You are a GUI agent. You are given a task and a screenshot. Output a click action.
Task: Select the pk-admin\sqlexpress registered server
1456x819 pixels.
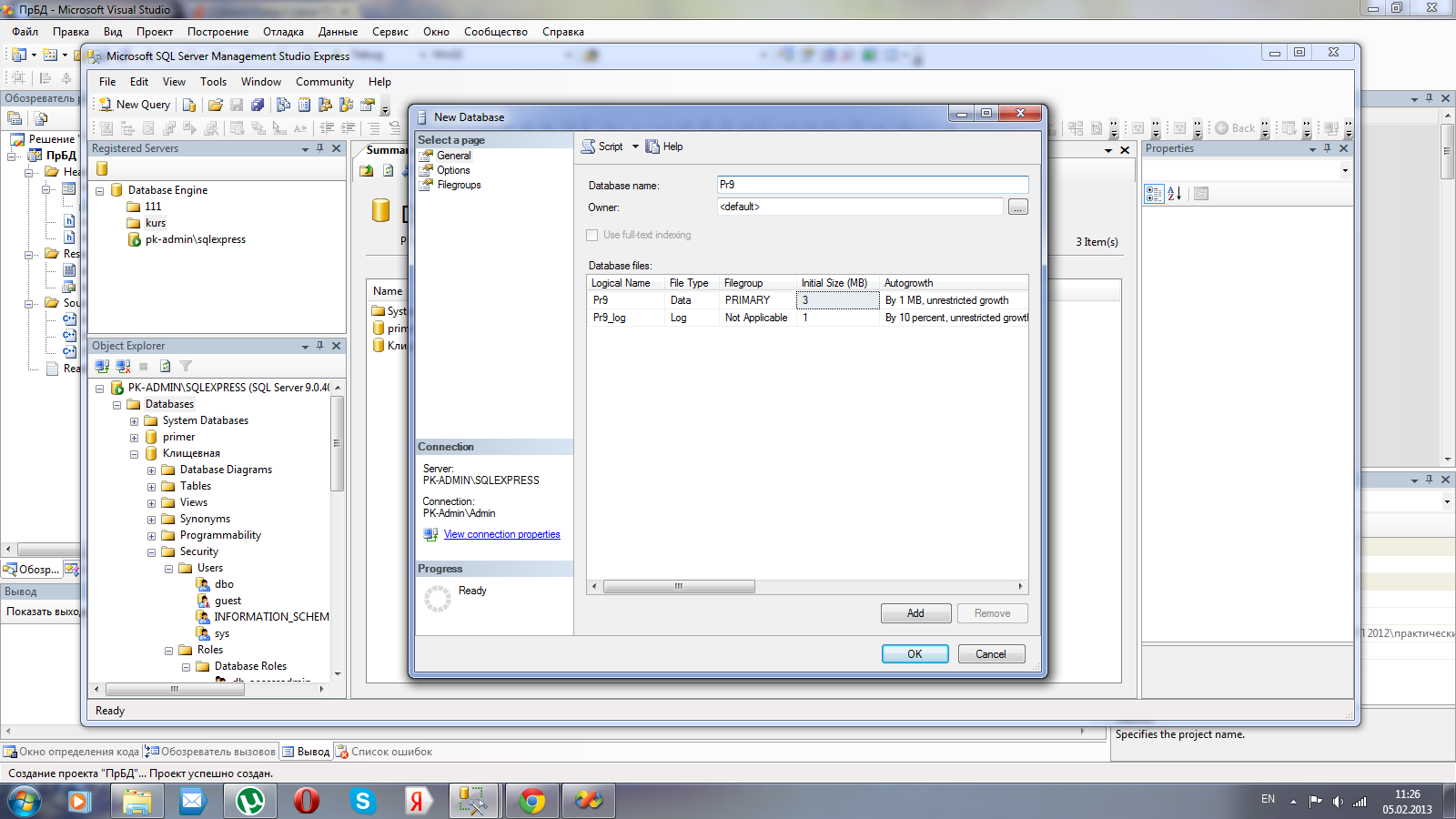[195, 240]
